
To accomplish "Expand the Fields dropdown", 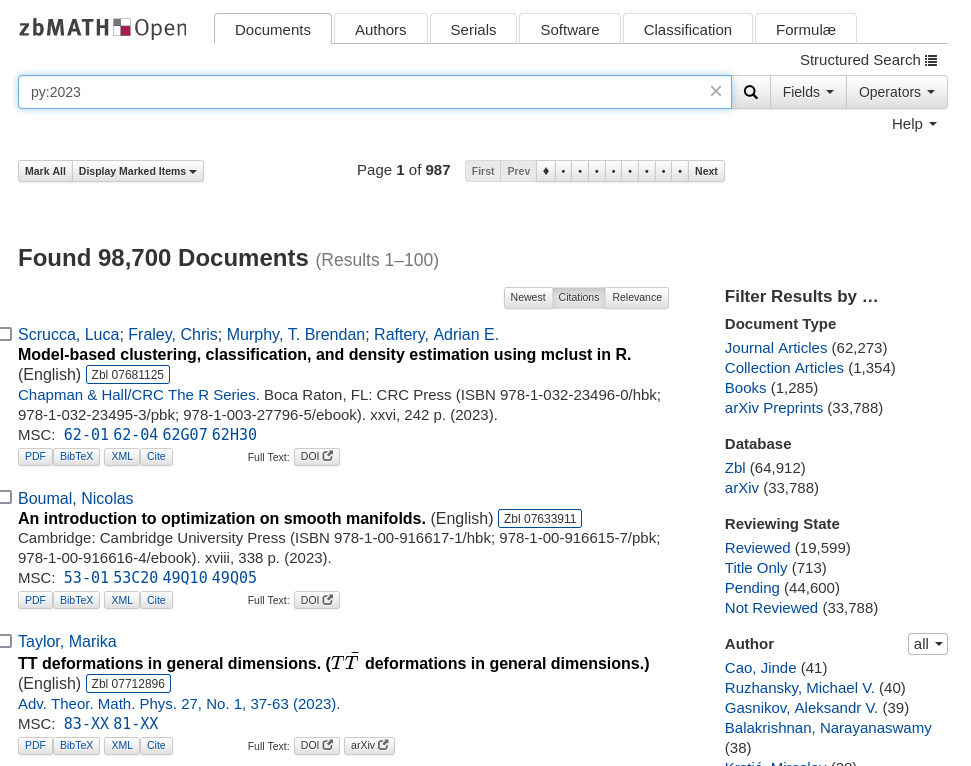I will pyautogui.click(x=807, y=92).
